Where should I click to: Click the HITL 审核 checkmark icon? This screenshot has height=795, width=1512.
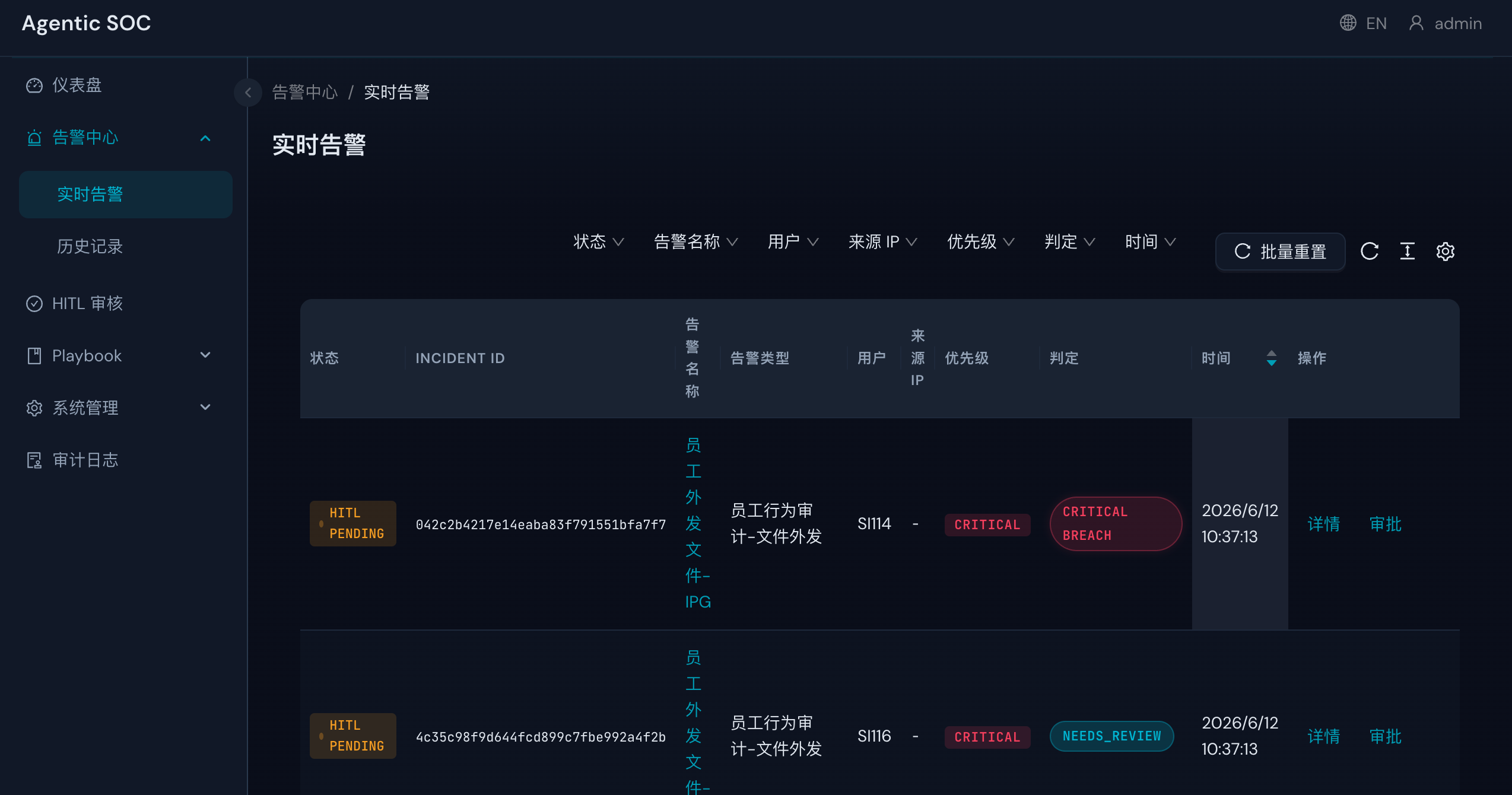pos(34,304)
